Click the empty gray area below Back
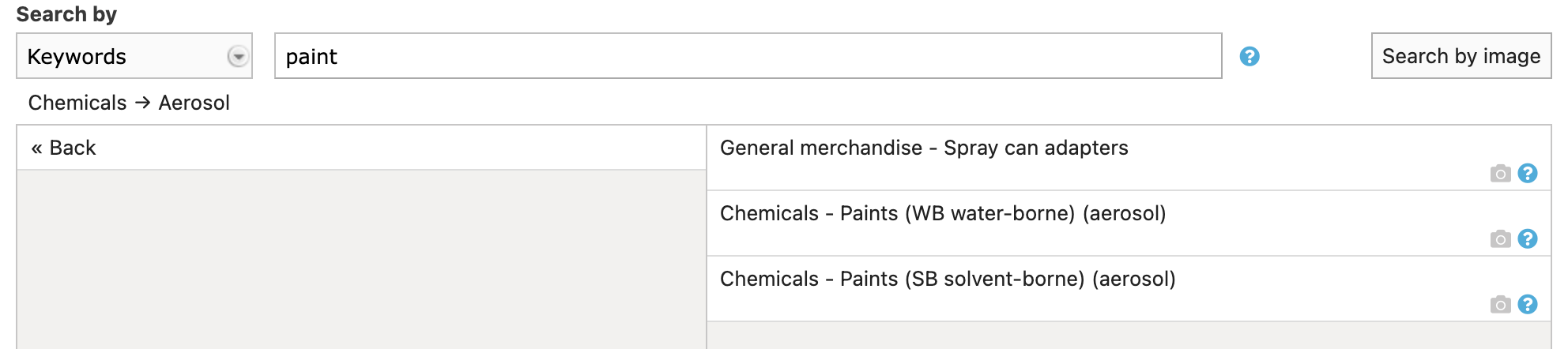 coord(361,259)
